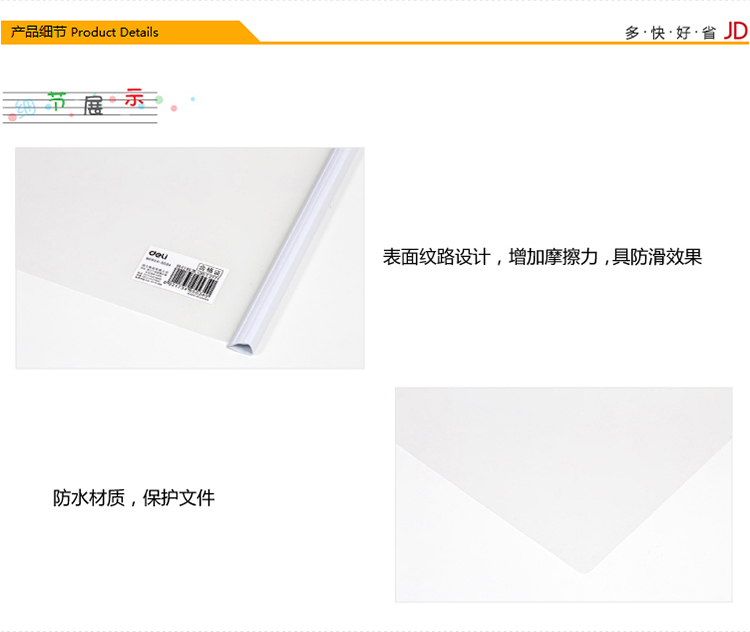The width and height of the screenshot is (750, 632).
Task: Click the 防水材质，保护文件 caption
Action: (x=134, y=497)
